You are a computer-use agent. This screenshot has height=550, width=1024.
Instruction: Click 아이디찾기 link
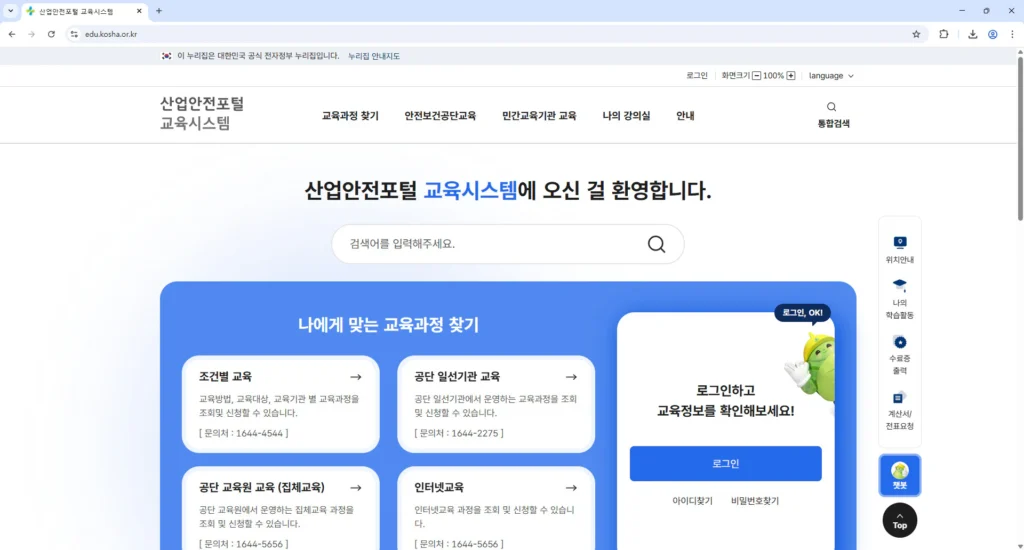[692, 501]
